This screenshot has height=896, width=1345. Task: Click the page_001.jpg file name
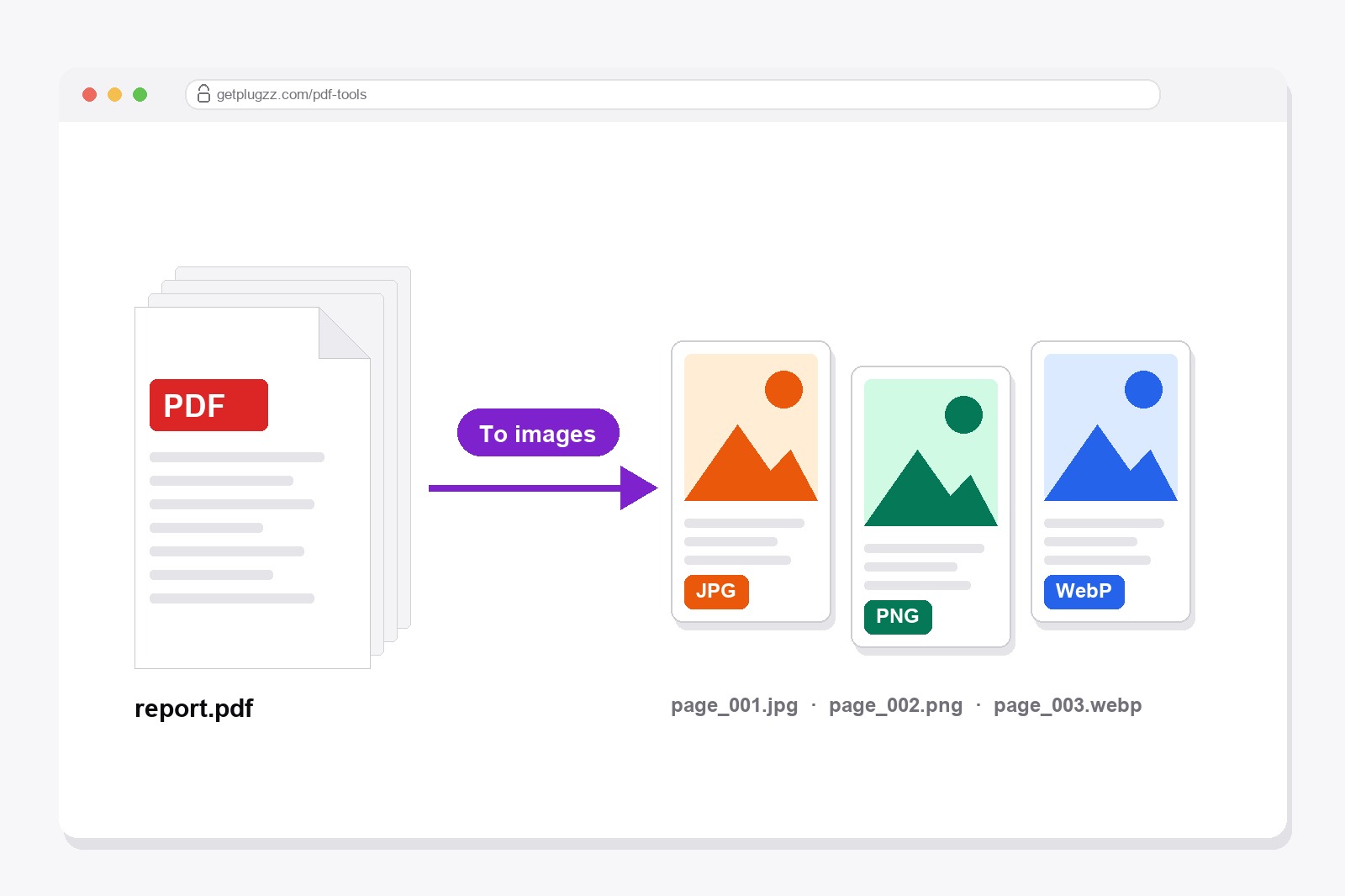tap(734, 705)
